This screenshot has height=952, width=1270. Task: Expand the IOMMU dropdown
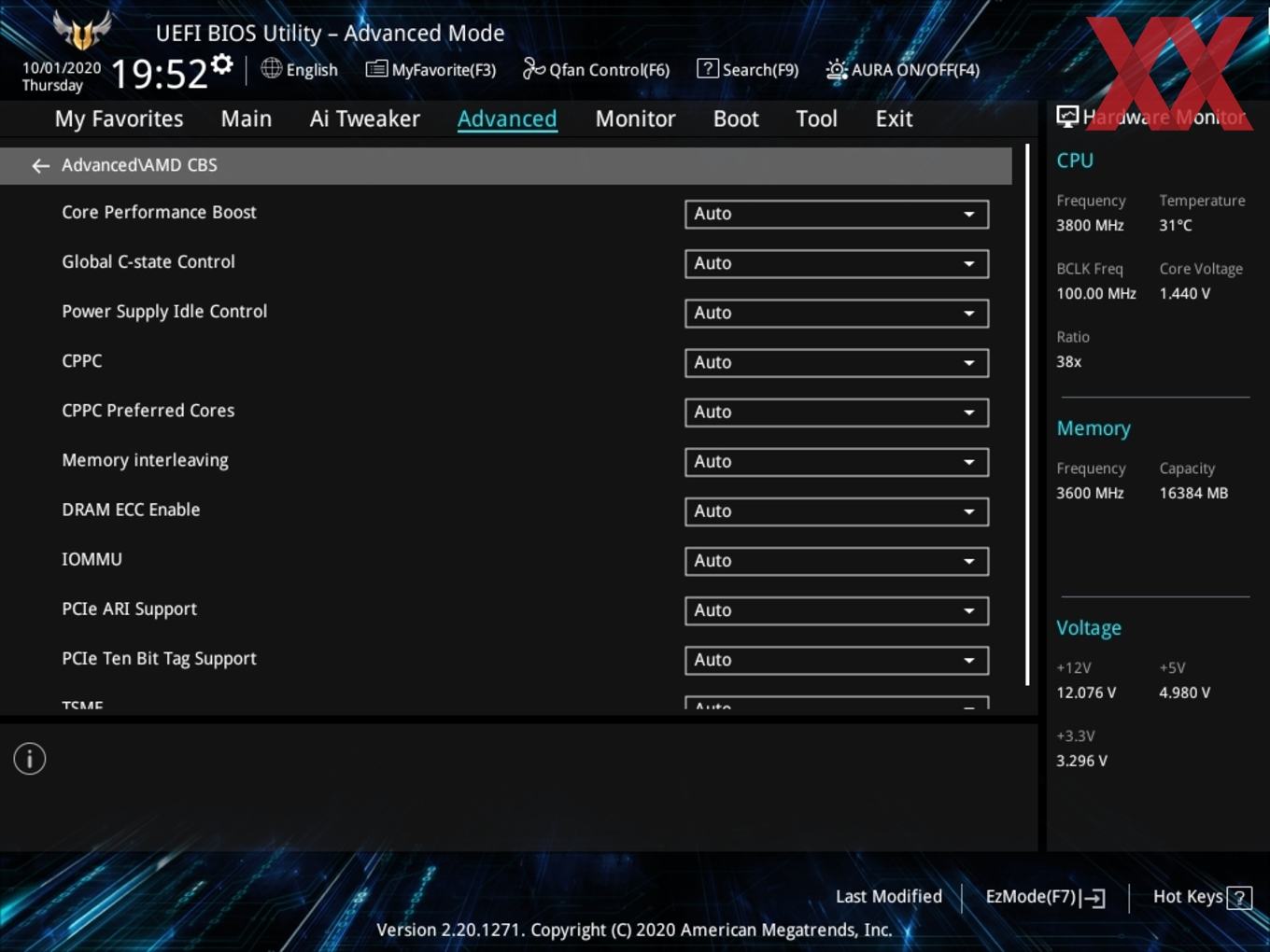point(837,560)
